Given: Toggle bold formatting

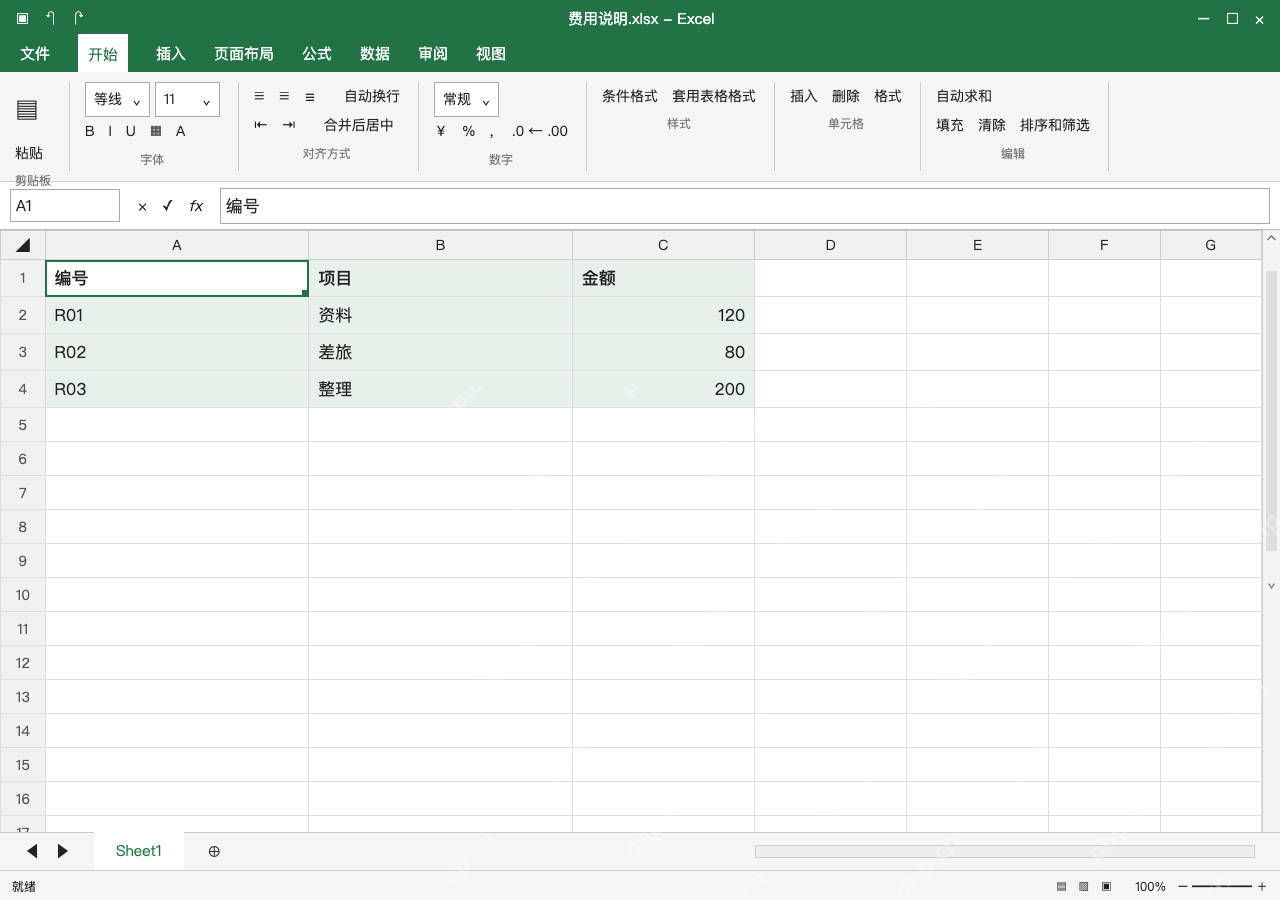Looking at the screenshot, I should click(x=90, y=131).
